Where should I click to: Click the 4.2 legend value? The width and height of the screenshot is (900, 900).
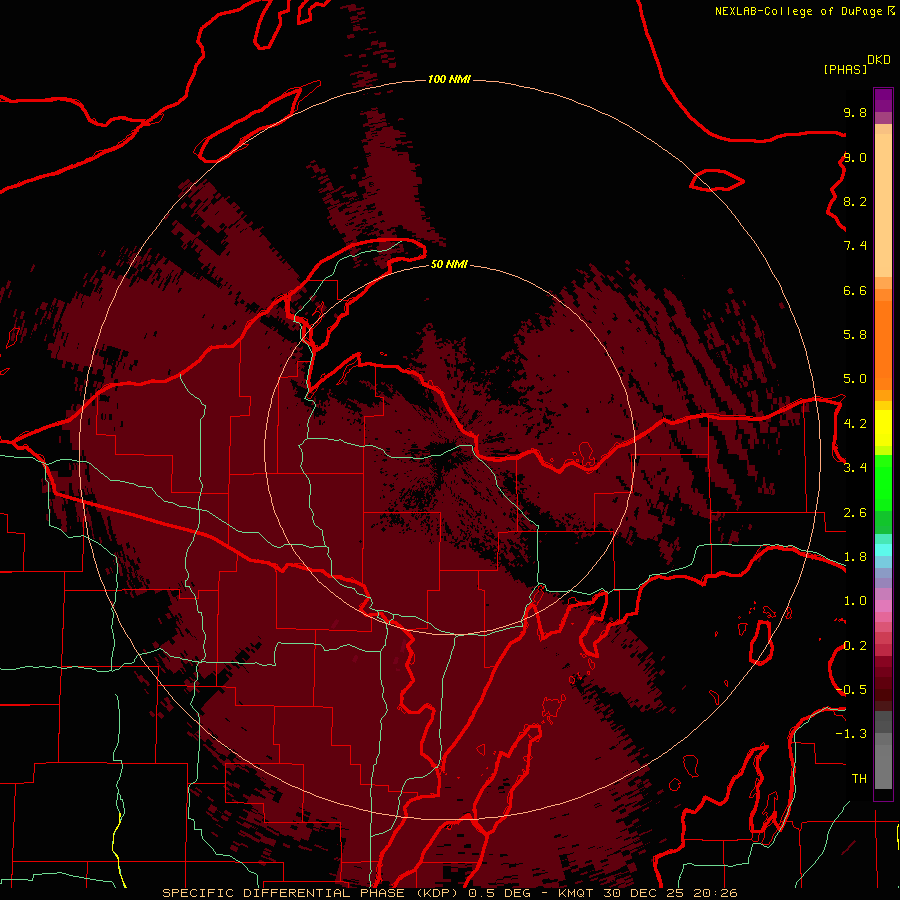pyautogui.click(x=855, y=424)
